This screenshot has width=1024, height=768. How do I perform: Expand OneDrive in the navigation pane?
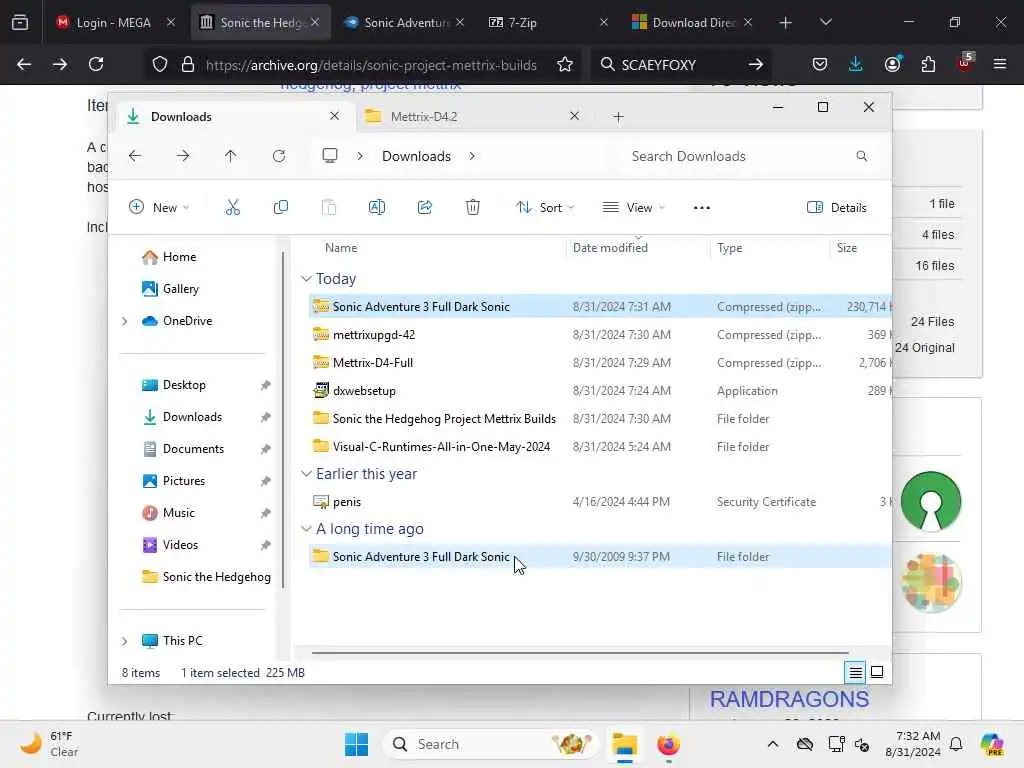click(x=124, y=321)
